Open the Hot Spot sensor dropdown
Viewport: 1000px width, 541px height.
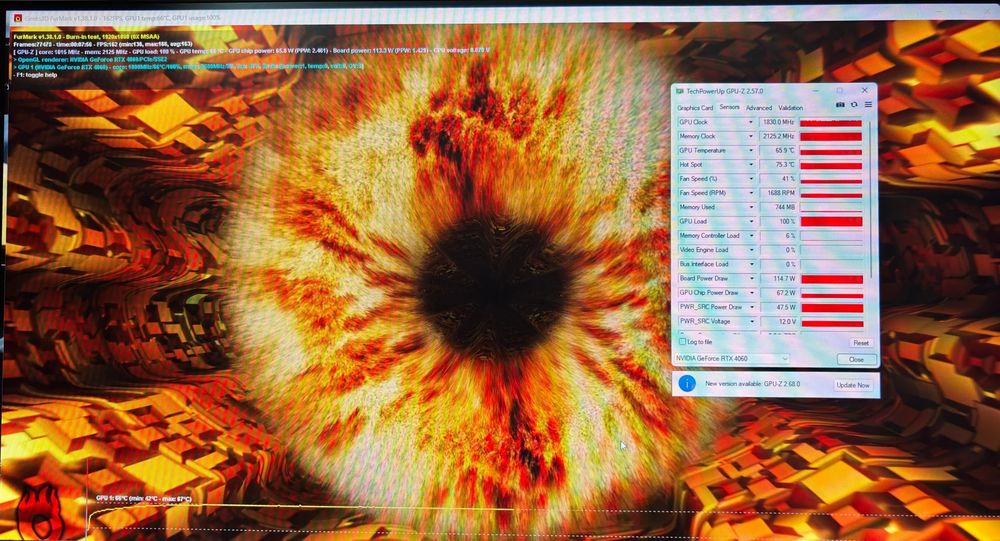(x=751, y=165)
